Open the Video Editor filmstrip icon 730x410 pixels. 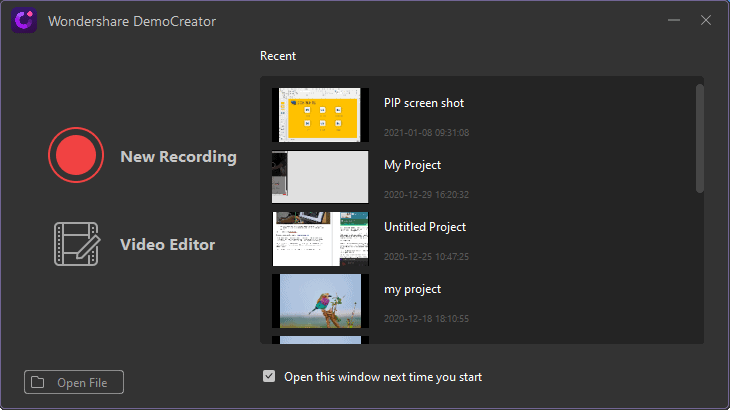point(76,244)
